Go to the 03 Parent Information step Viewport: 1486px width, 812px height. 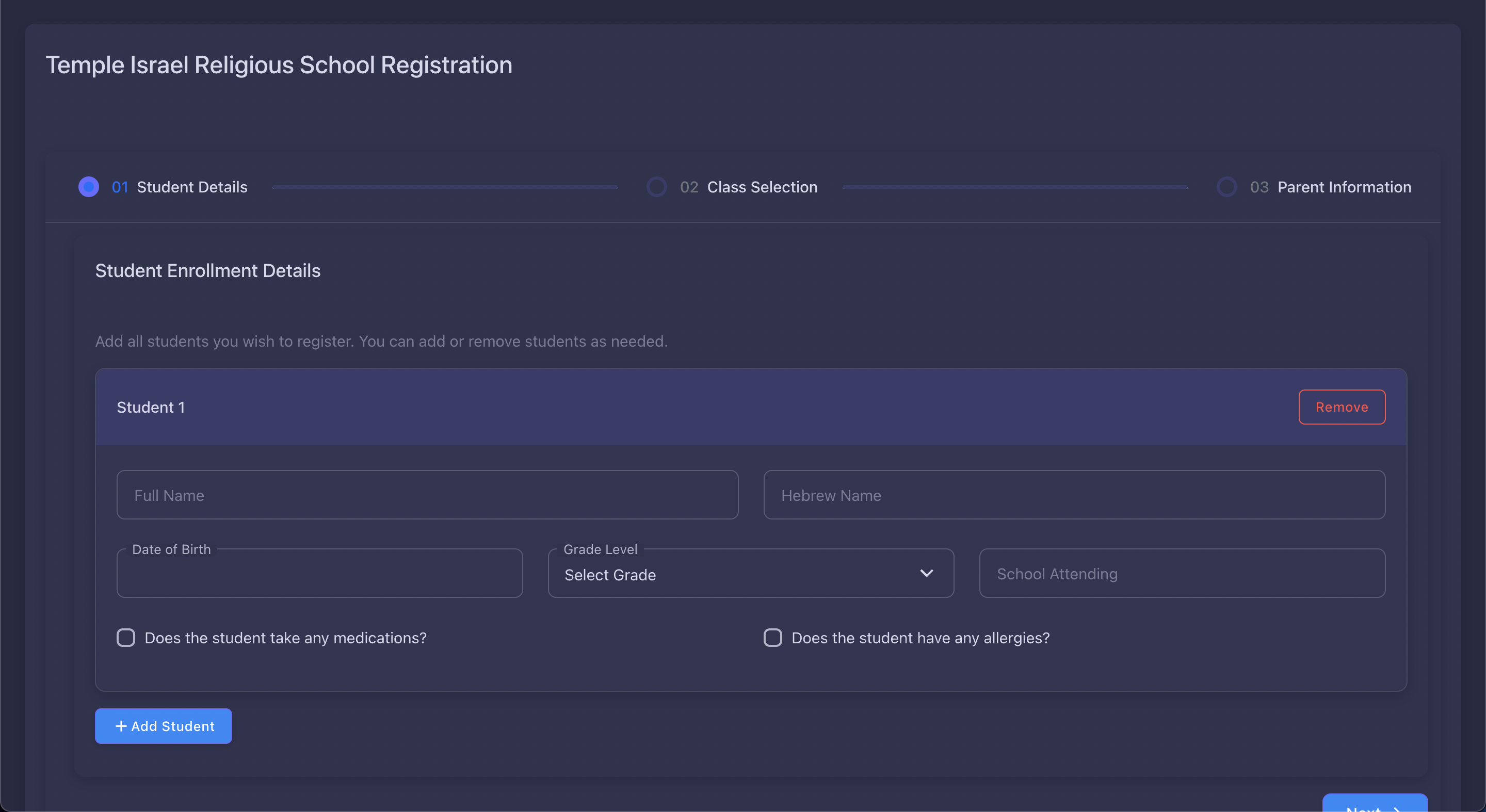pyautogui.click(x=1344, y=187)
